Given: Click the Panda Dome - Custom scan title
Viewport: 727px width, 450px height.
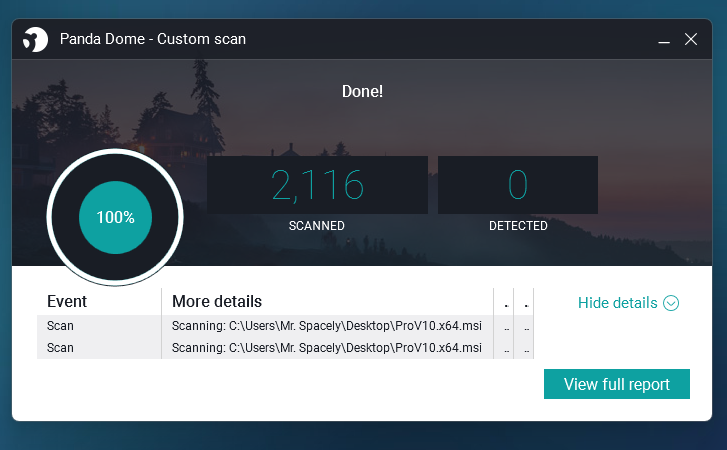Looking at the screenshot, I should coord(153,39).
